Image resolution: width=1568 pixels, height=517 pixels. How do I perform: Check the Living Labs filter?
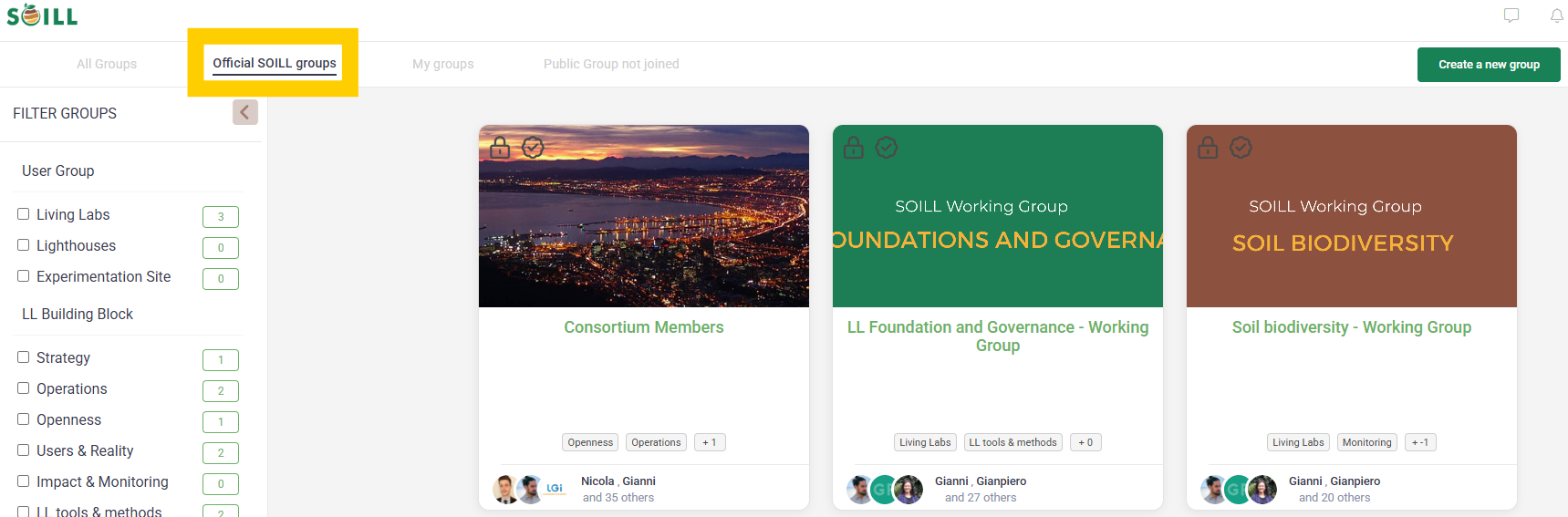coord(24,214)
